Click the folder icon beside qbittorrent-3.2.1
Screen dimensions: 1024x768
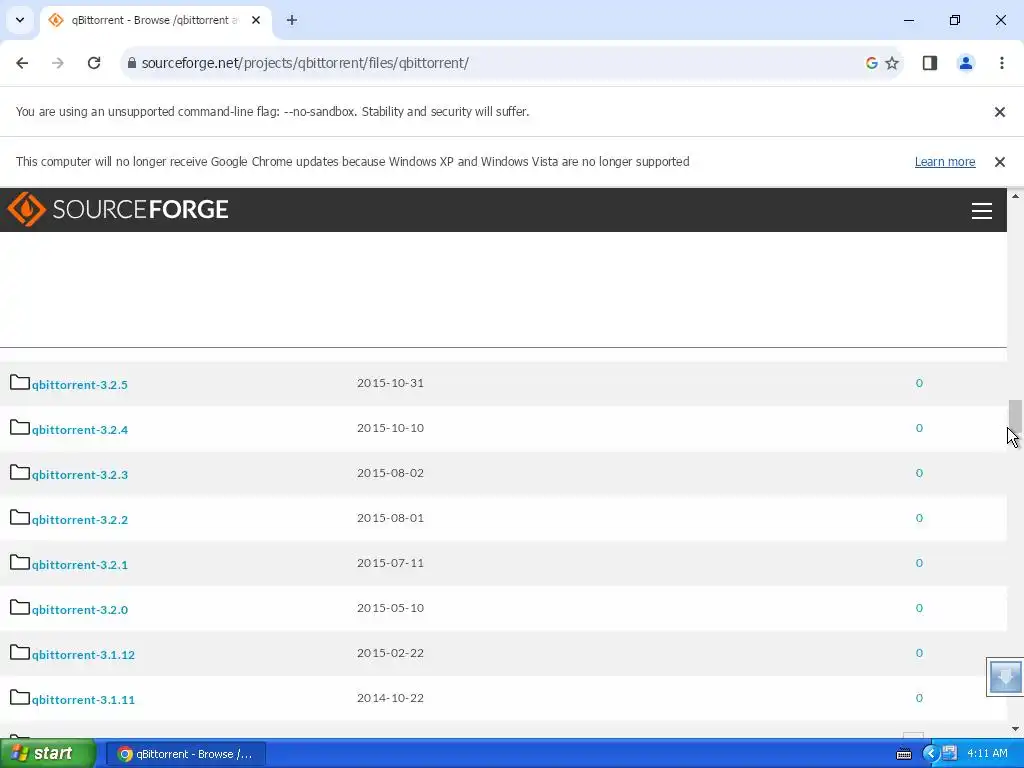pos(20,563)
